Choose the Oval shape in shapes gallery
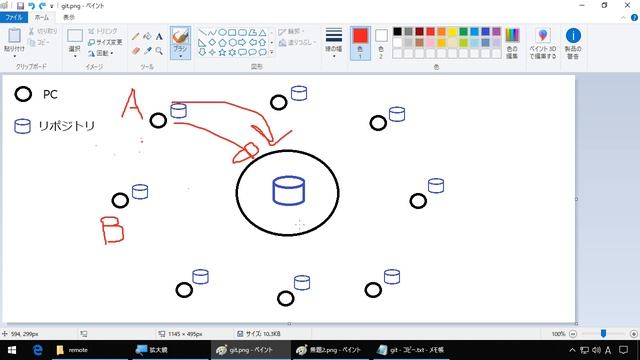The image size is (640, 360). pyautogui.click(x=222, y=32)
